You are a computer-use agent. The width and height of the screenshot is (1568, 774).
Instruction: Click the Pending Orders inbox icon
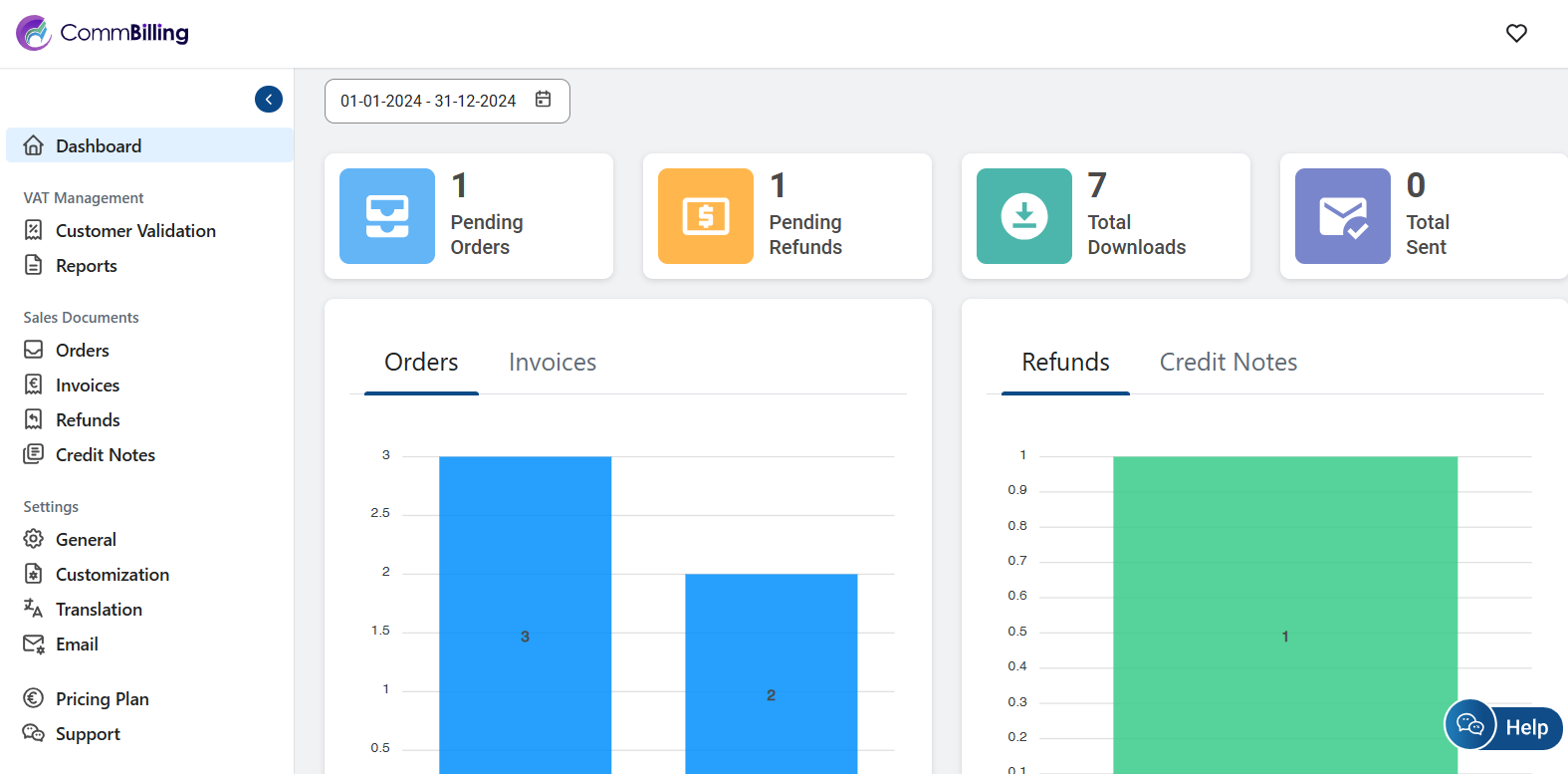click(387, 216)
